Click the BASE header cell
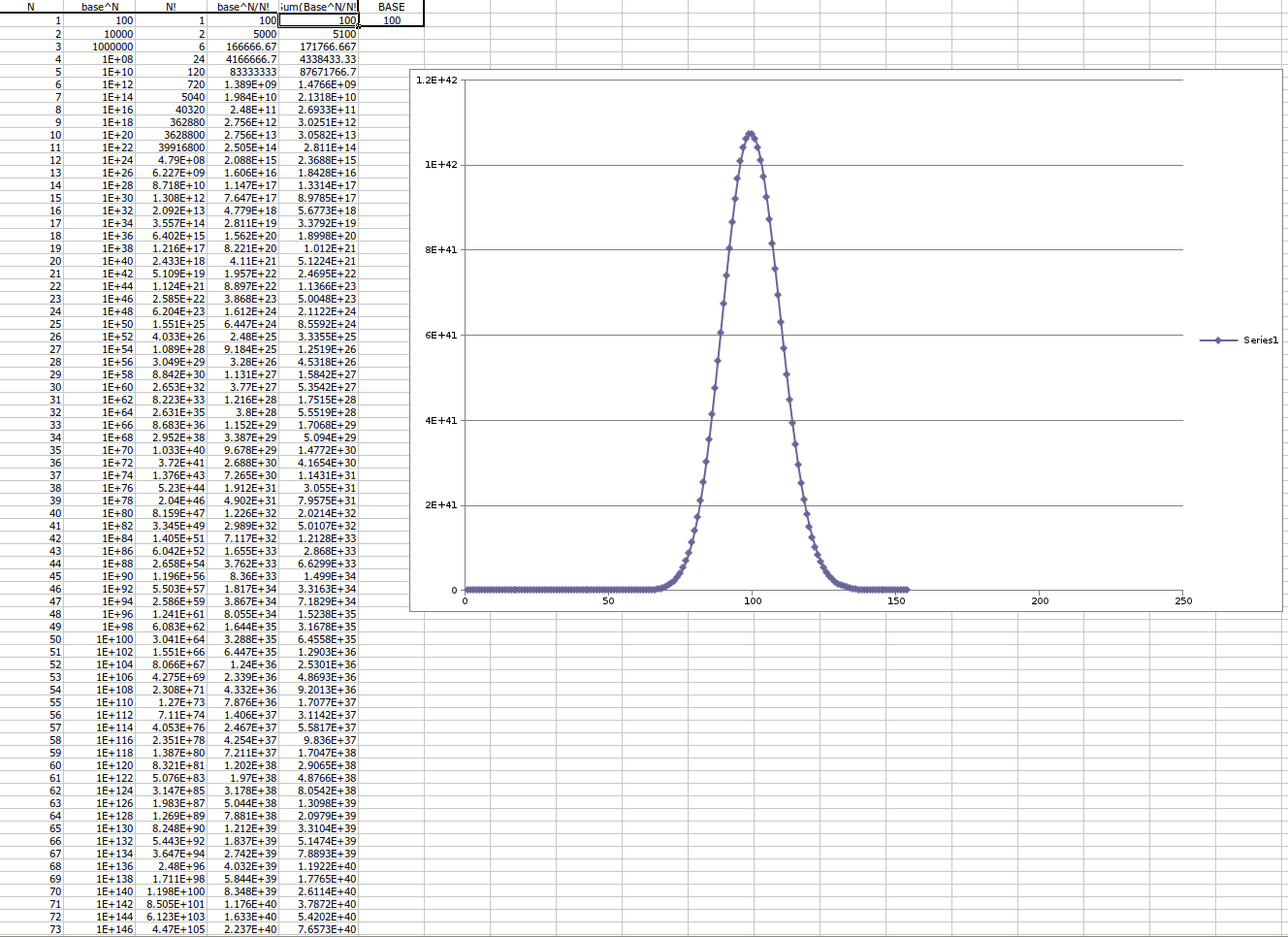 pyautogui.click(x=392, y=7)
